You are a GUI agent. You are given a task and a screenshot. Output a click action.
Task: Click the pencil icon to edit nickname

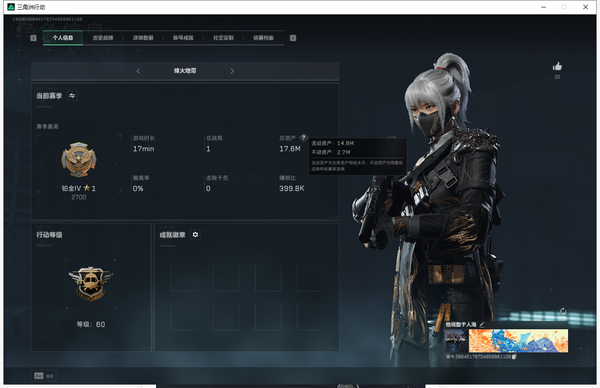[482, 324]
